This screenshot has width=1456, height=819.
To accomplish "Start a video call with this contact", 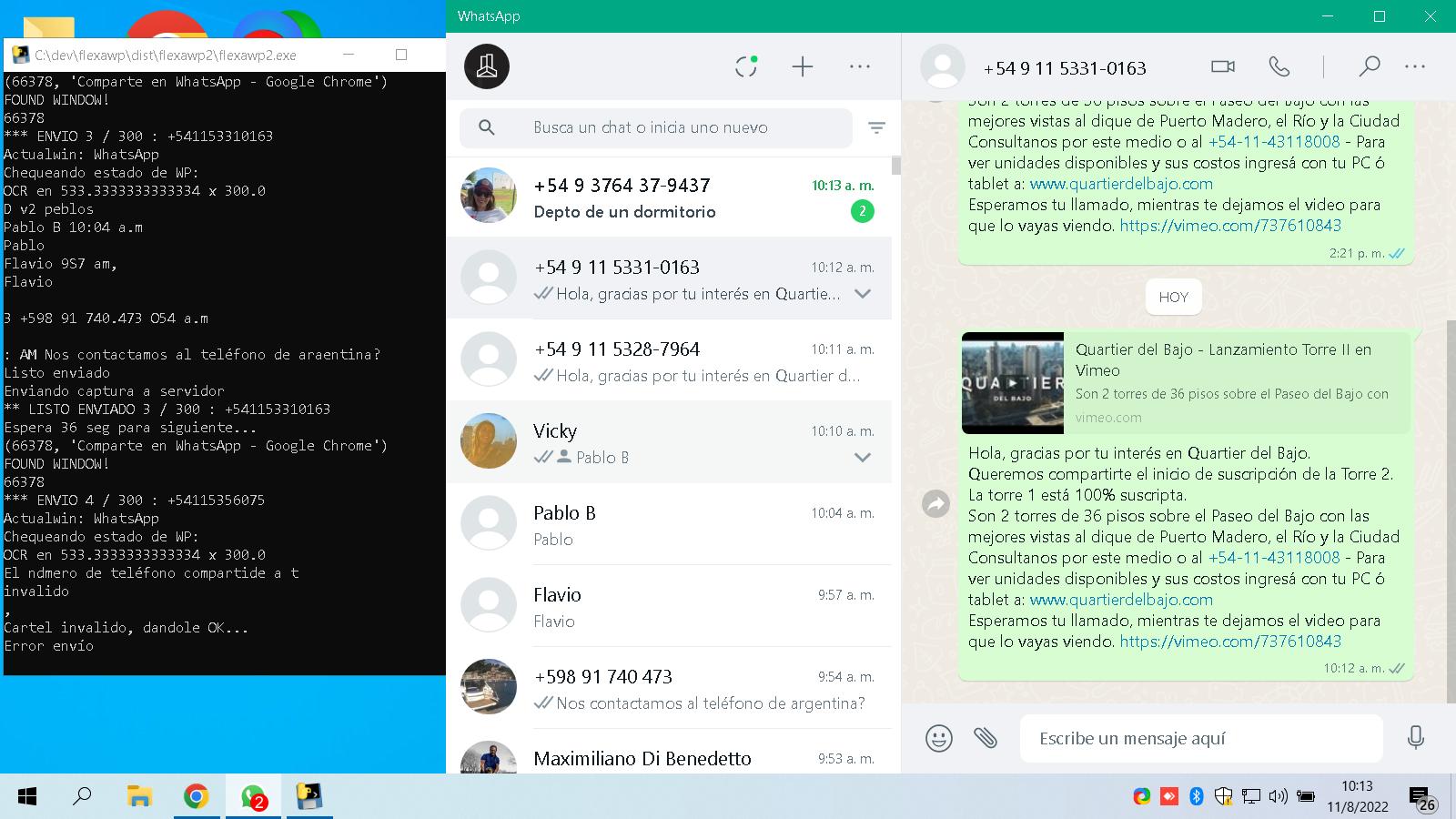I will click(x=1223, y=66).
